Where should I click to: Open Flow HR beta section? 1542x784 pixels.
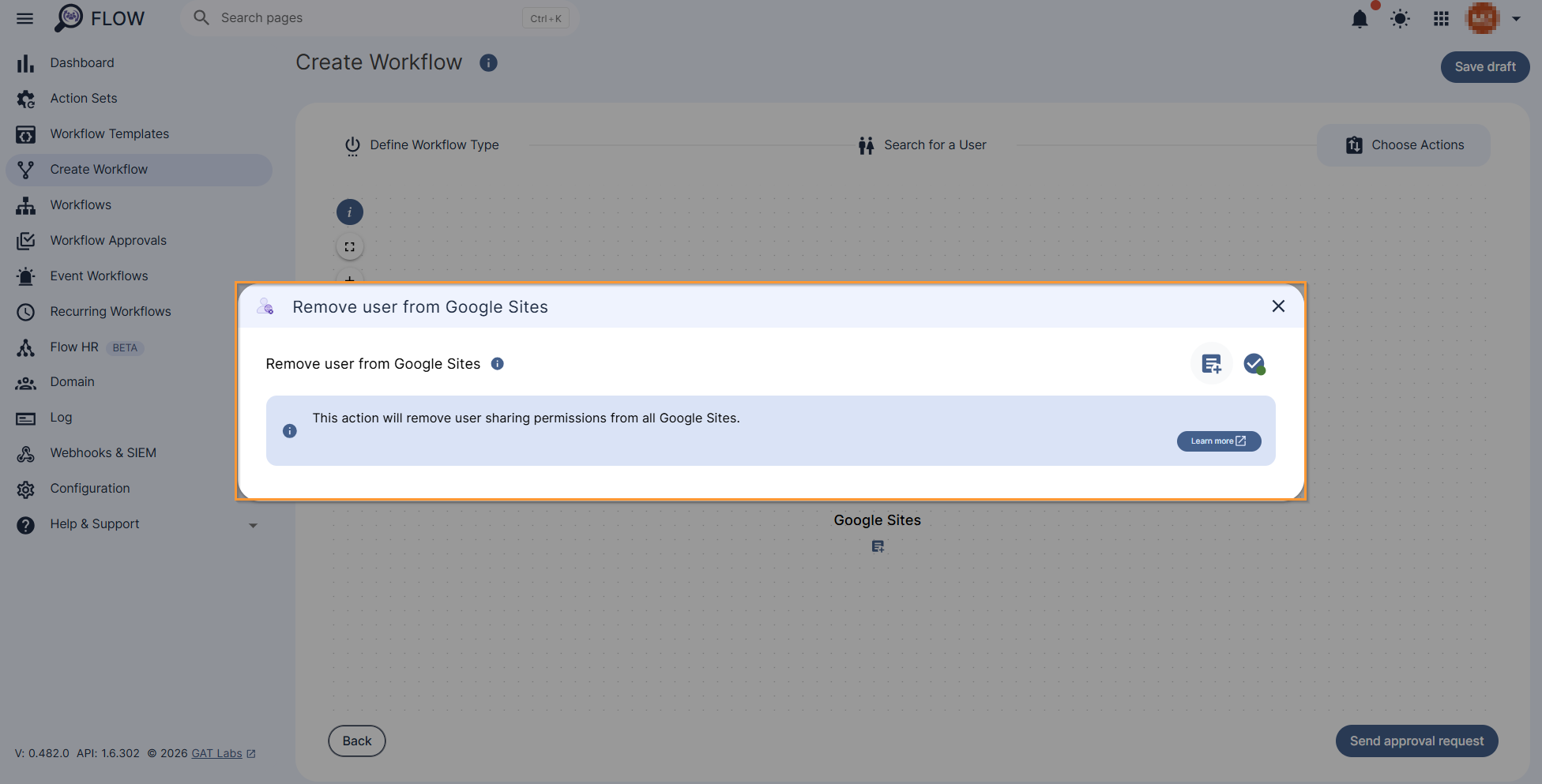(74, 347)
